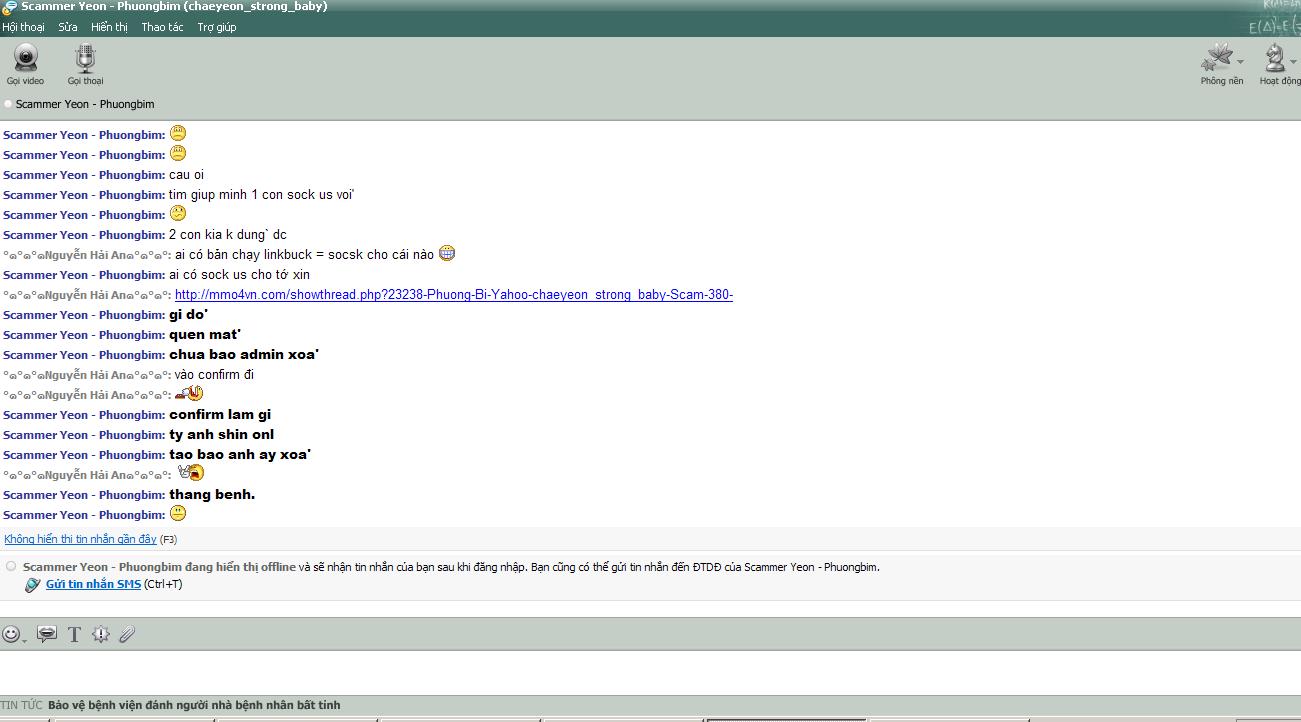
Task: Click the speech-bubble icon beside the emoticon picker
Action: click(46, 634)
